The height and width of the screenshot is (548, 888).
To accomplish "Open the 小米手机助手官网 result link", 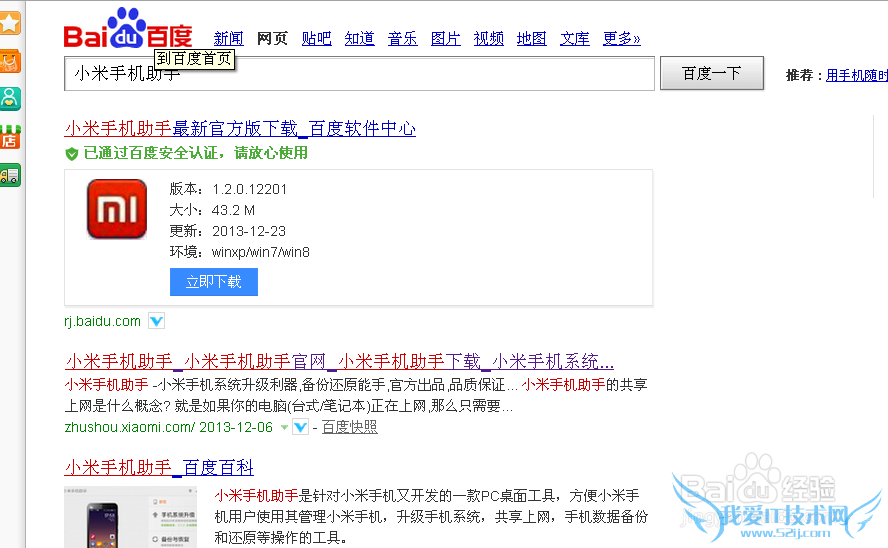I will tap(339, 361).
